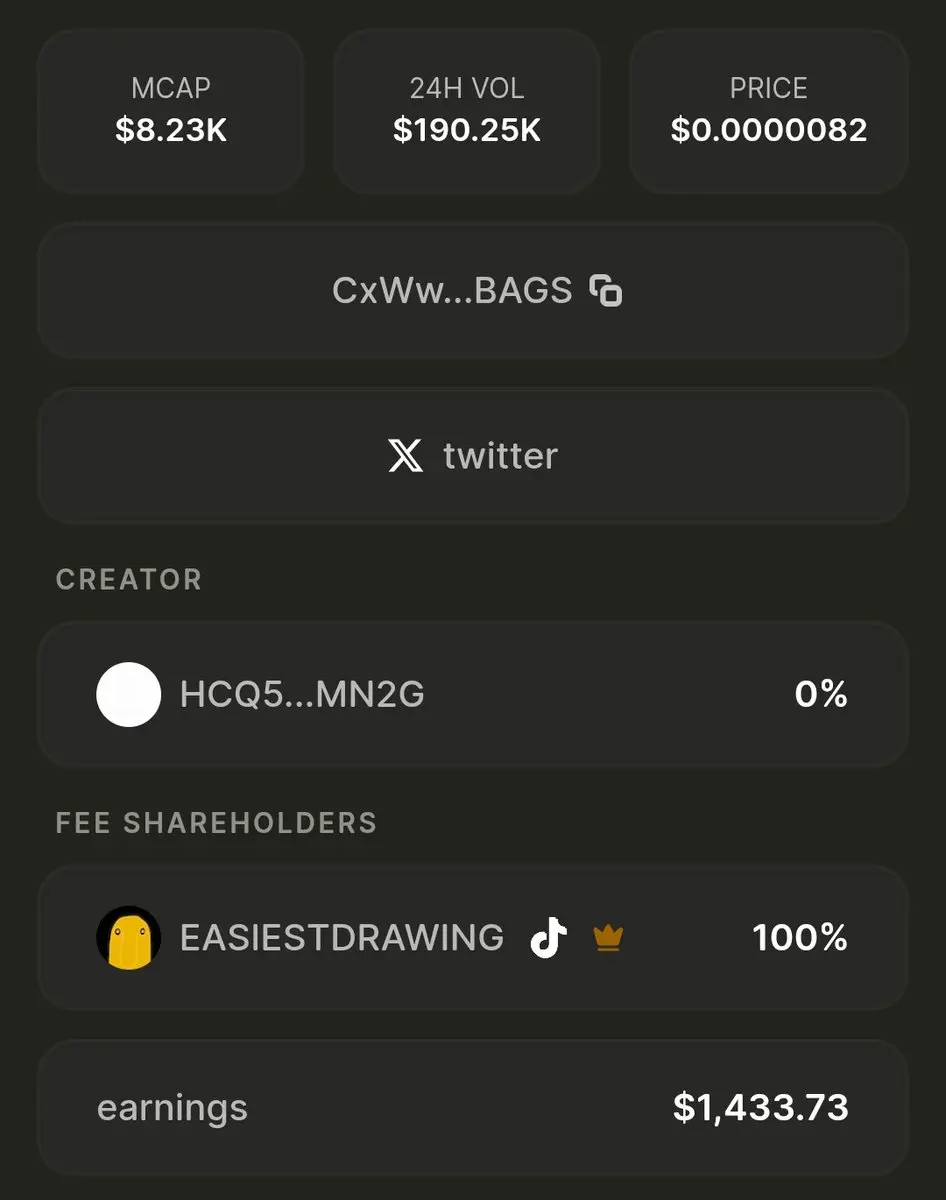
Task: Select the 24H VOL card
Action: [x=467, y=110]
